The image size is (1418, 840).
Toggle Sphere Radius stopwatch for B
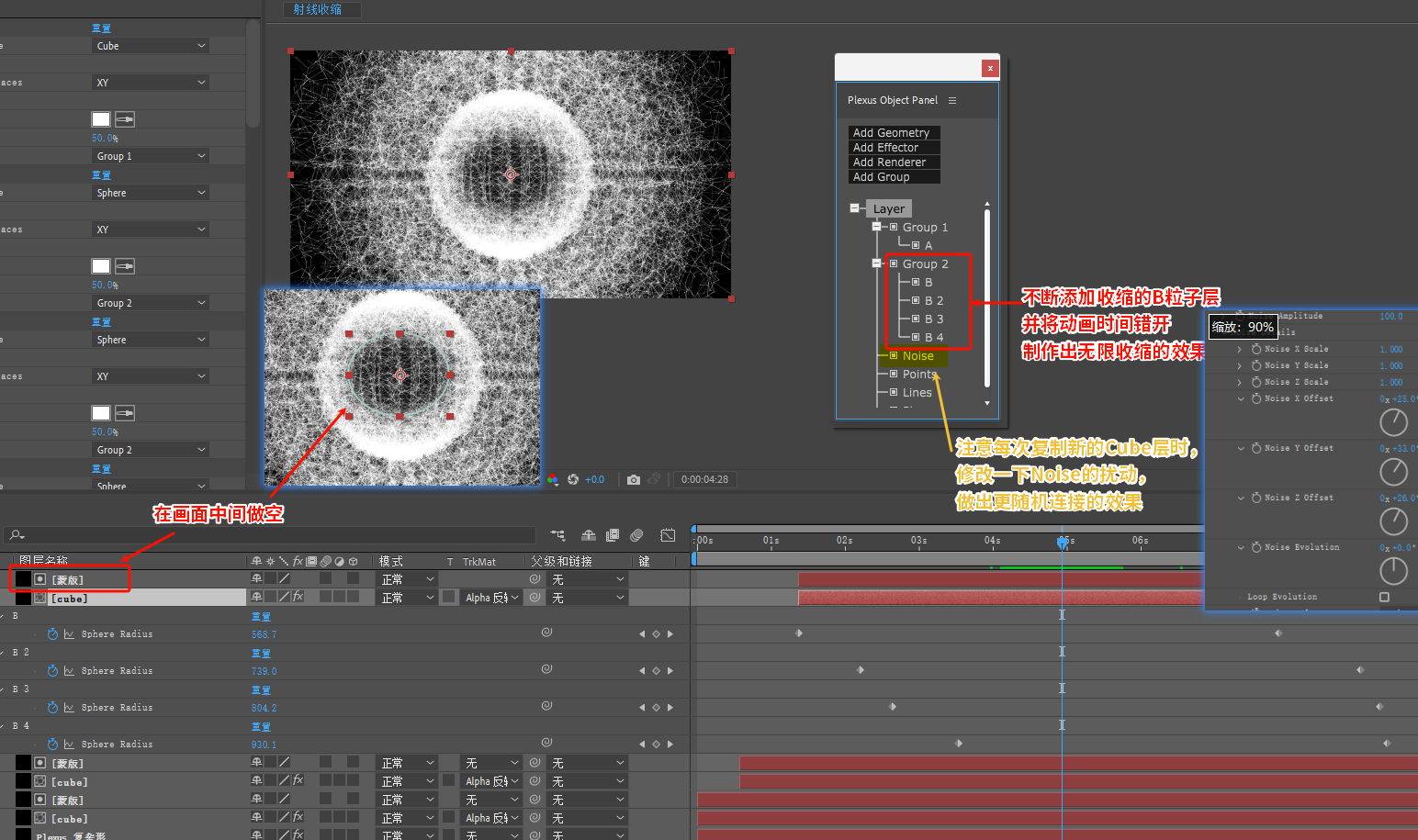tap(52, 634)
